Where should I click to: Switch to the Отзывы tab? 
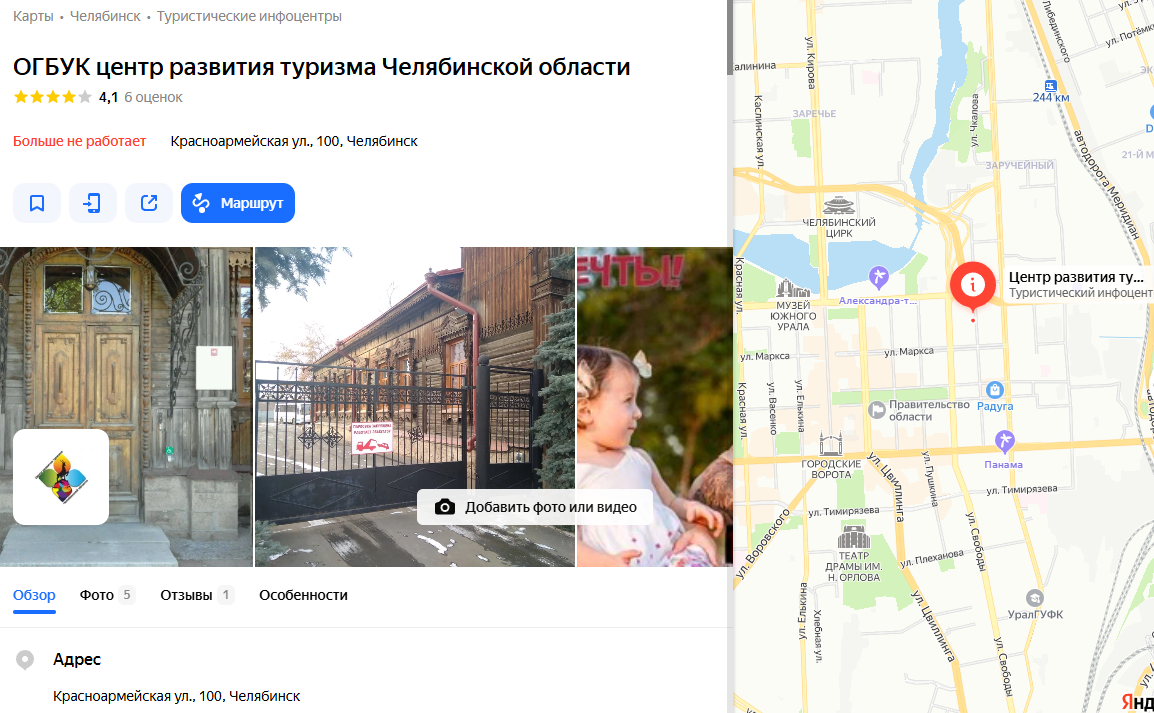197,595
